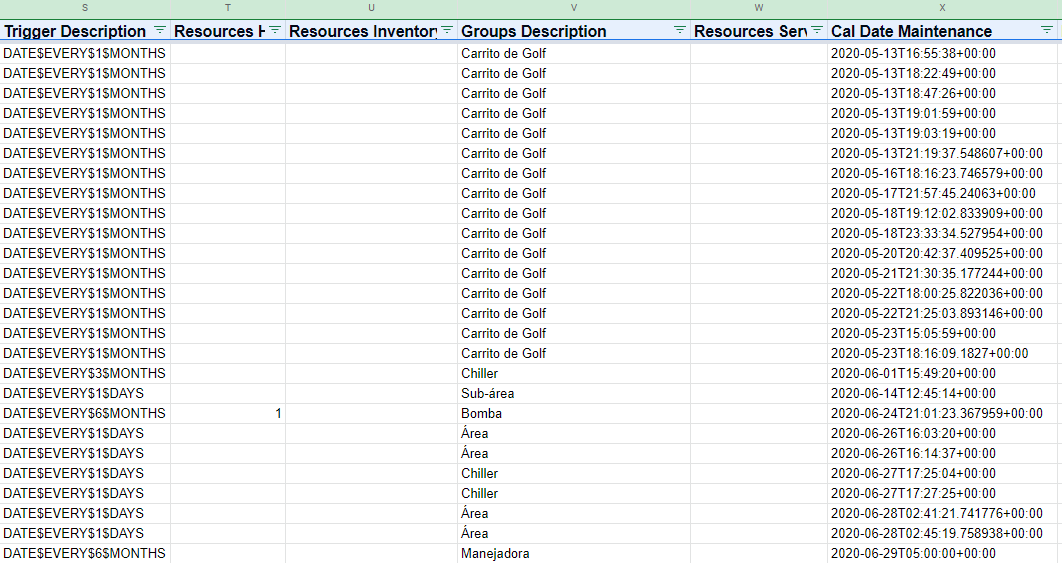Open filter for Resources Inventory column

[447, 31]
